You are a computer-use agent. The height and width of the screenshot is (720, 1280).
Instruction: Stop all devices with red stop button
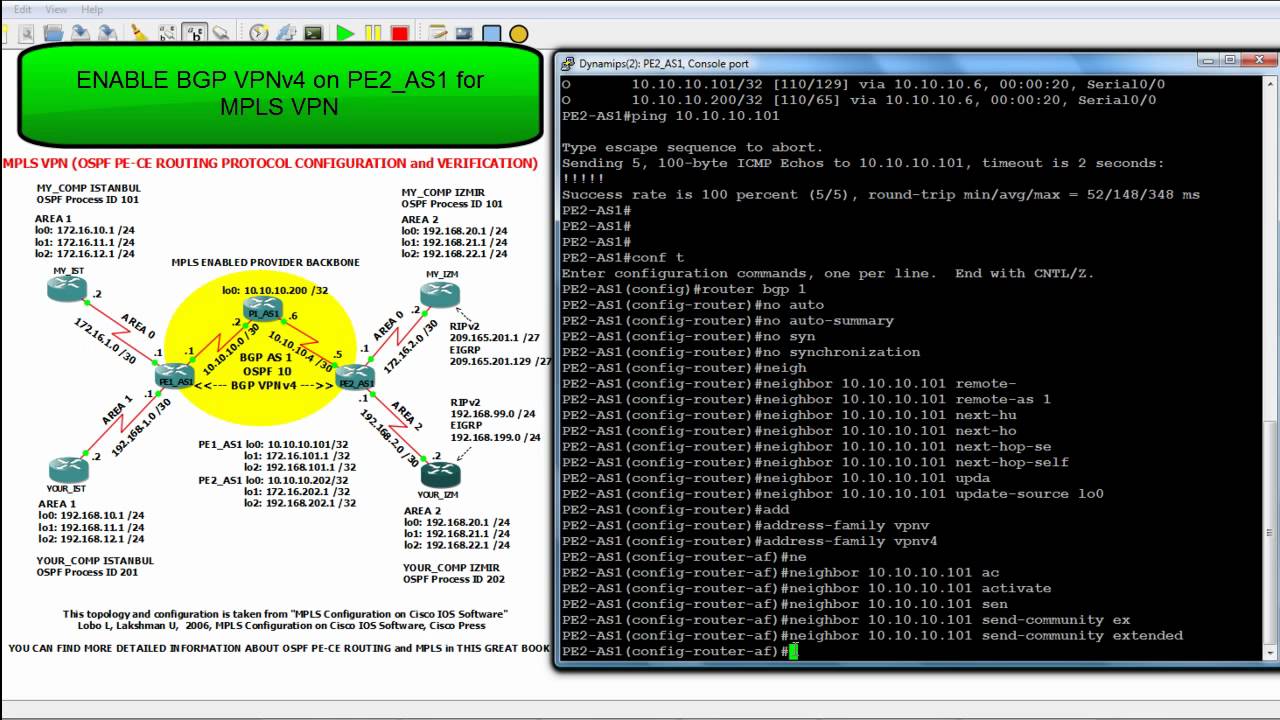coord(399,33)
